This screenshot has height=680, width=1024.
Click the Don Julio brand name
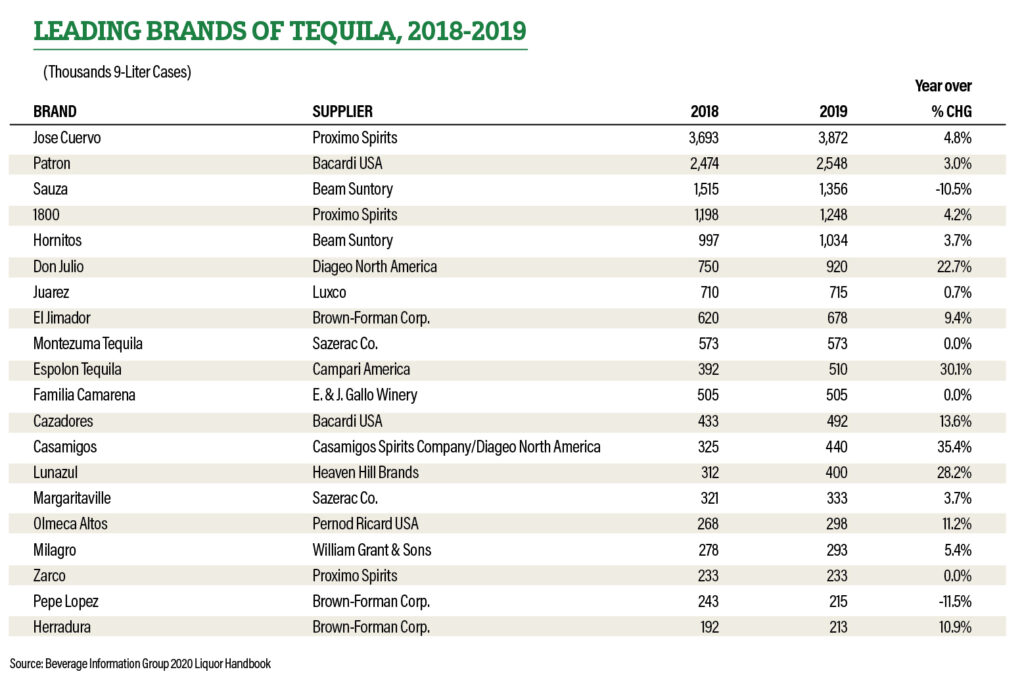[58, 267]
